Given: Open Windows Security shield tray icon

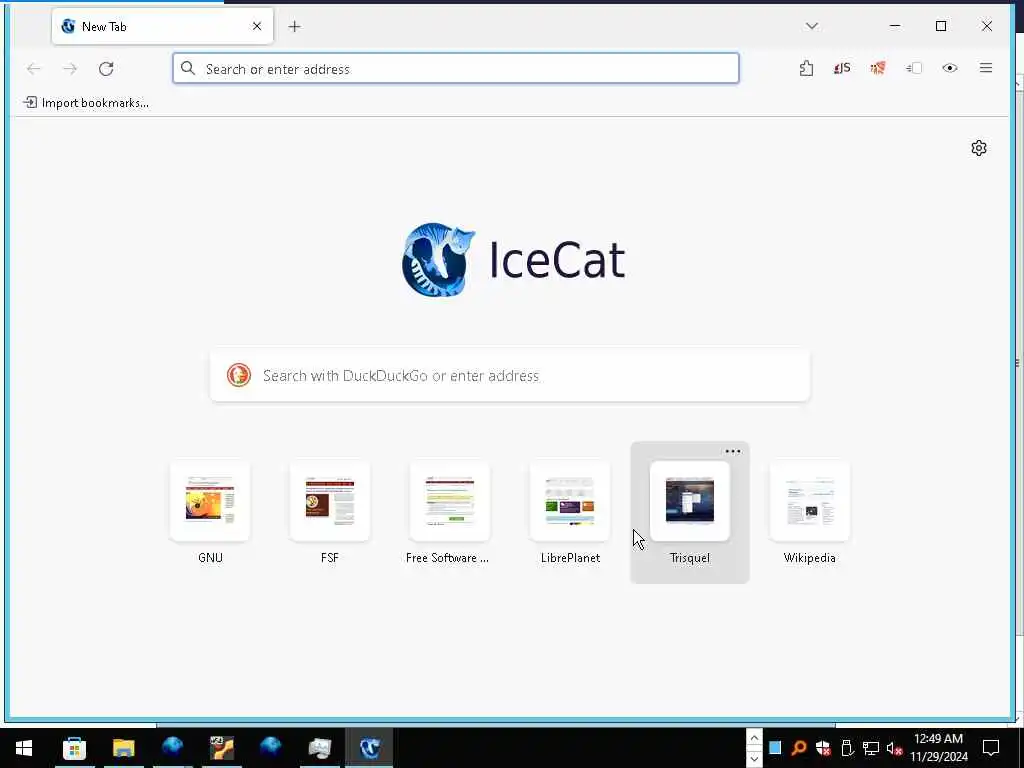Looking at the screenshot, I should (823, 748).
